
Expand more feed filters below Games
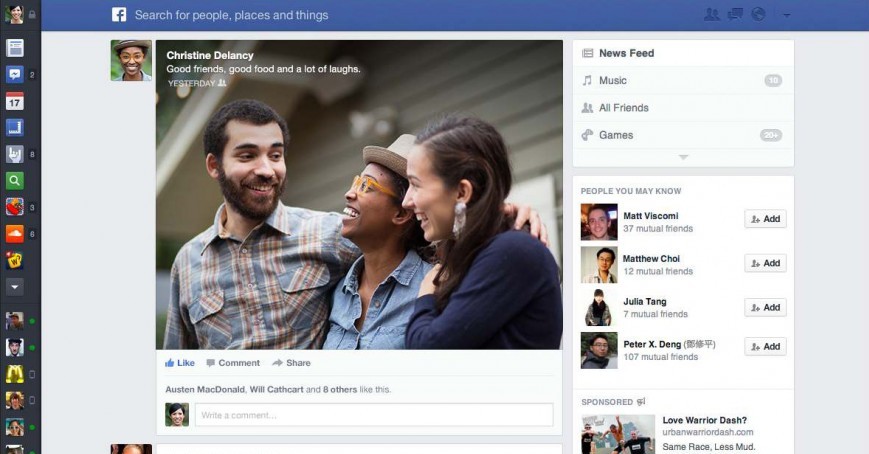pyautogui.click(x=683, y=157)
